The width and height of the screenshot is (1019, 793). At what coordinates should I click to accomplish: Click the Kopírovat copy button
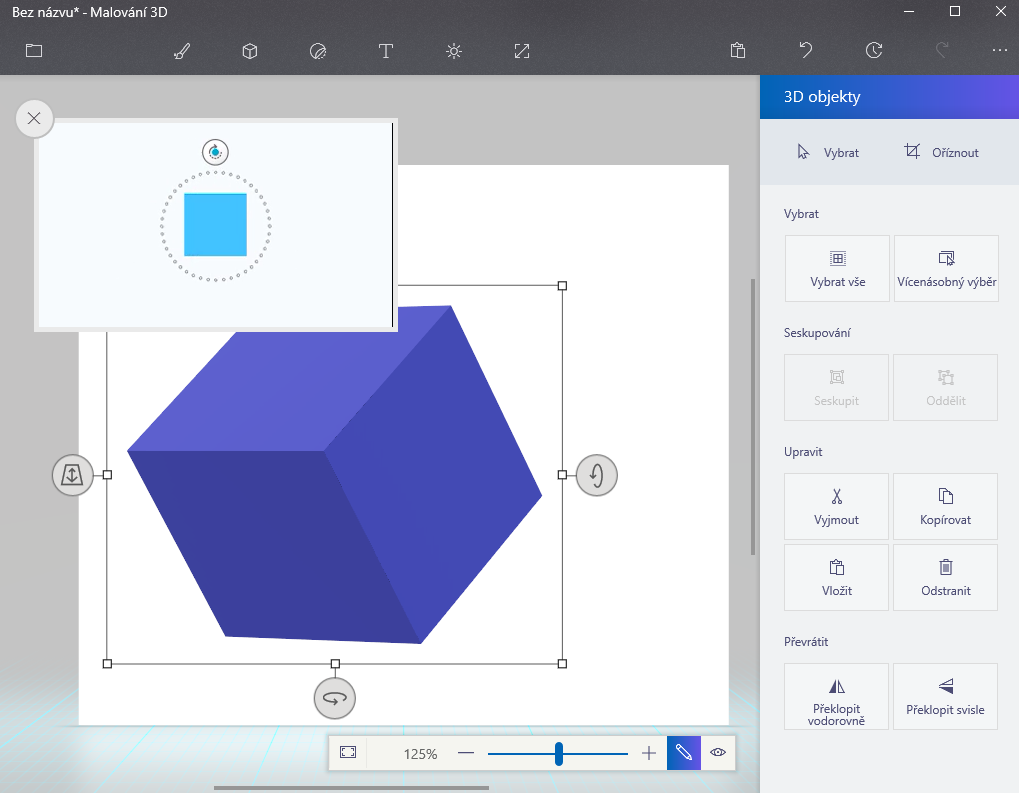tap(946, 506)
